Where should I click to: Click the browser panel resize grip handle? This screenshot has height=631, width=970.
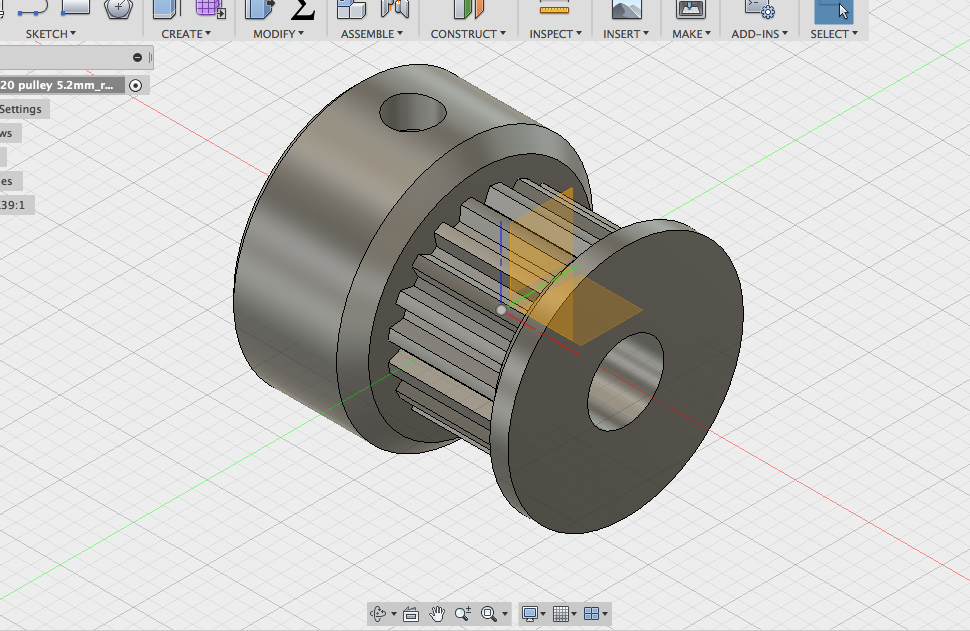(150, 58)
